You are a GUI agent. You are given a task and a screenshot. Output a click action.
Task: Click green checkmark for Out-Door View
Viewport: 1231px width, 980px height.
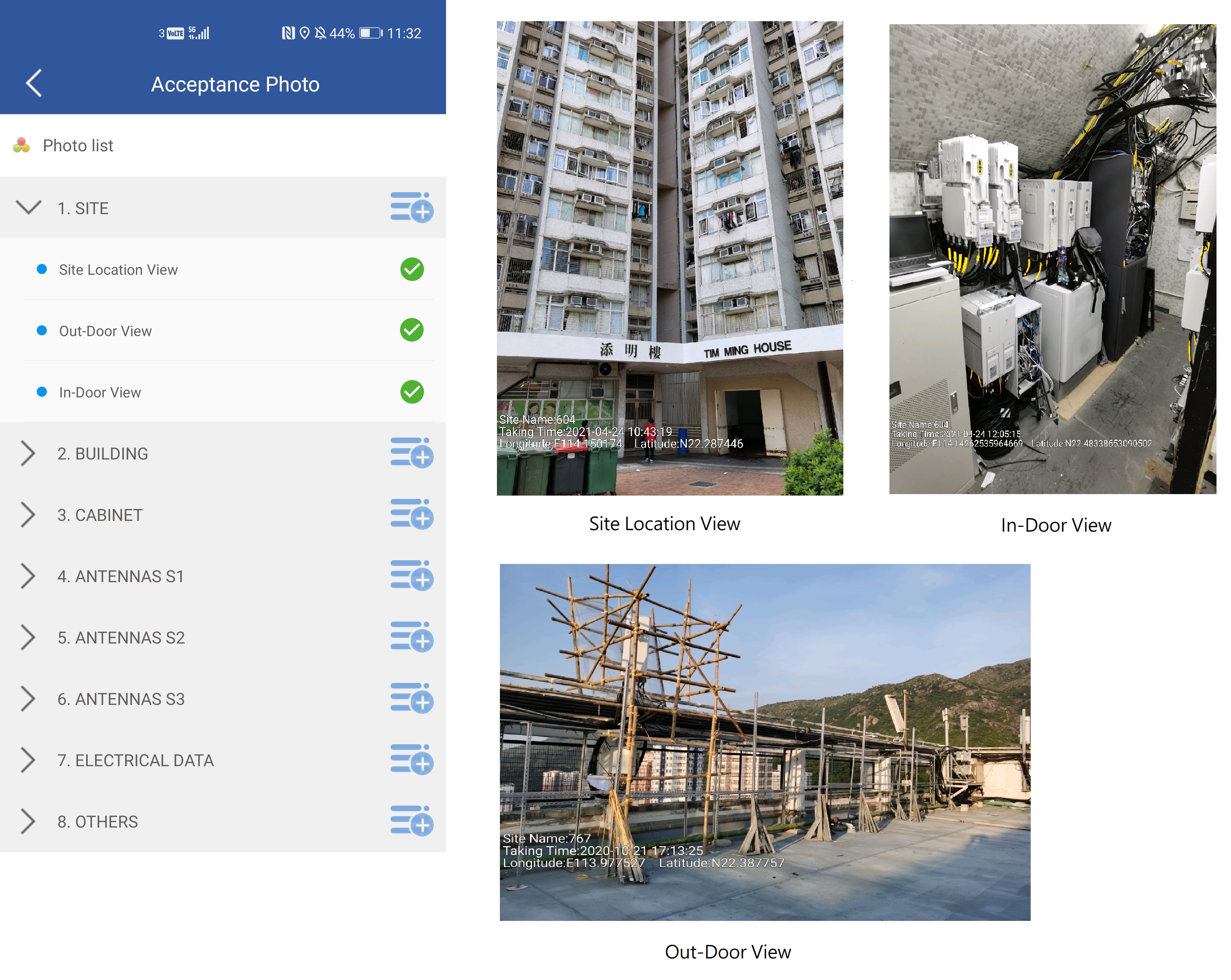coord(412,330)
